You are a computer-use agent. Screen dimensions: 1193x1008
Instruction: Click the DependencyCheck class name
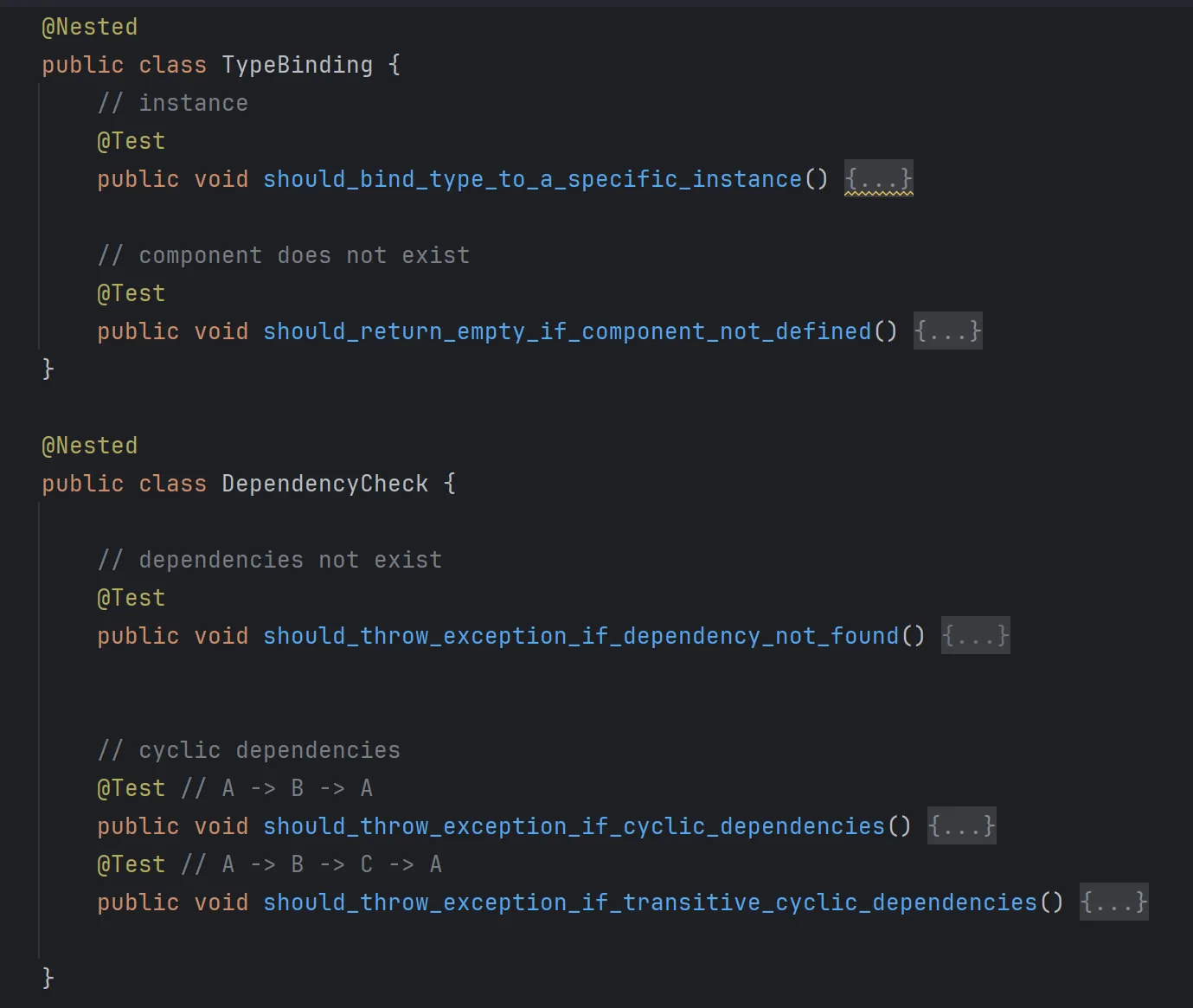pyautogui.click(x=324, y=484)
